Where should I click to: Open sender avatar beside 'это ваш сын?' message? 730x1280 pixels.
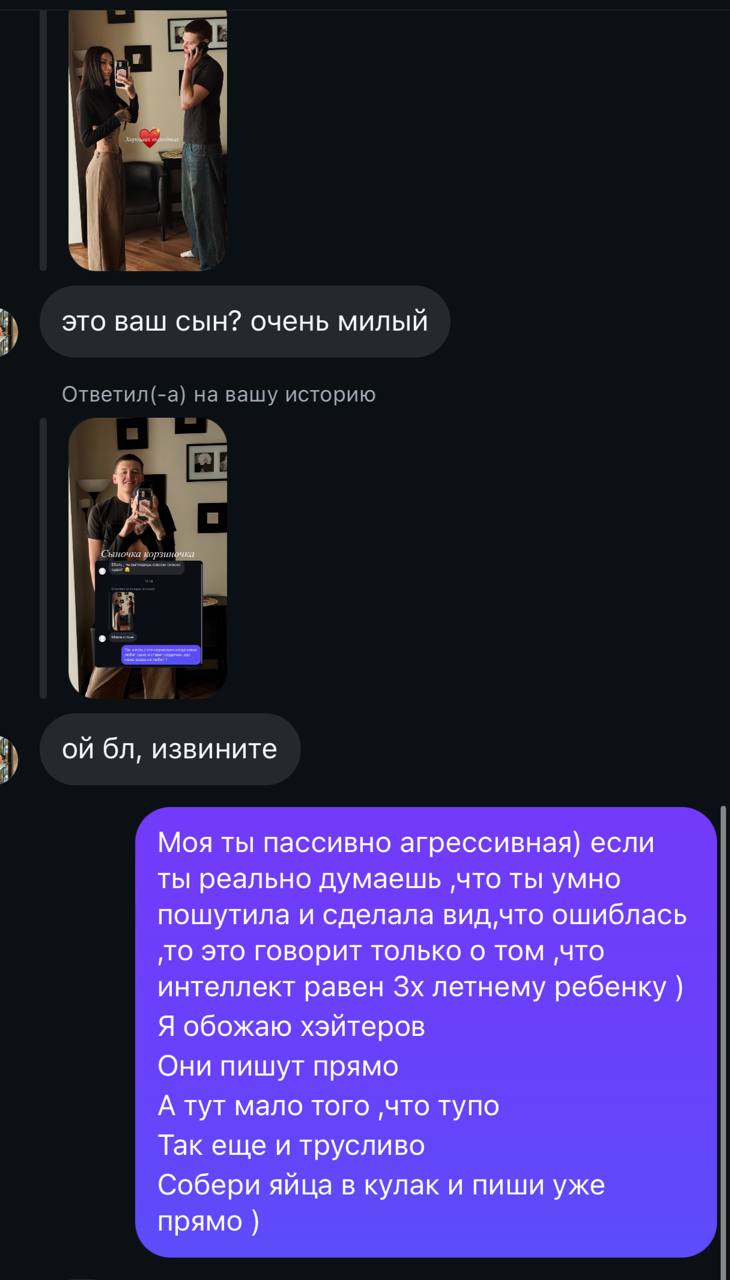pyautogui.click(x=9, y=331)
